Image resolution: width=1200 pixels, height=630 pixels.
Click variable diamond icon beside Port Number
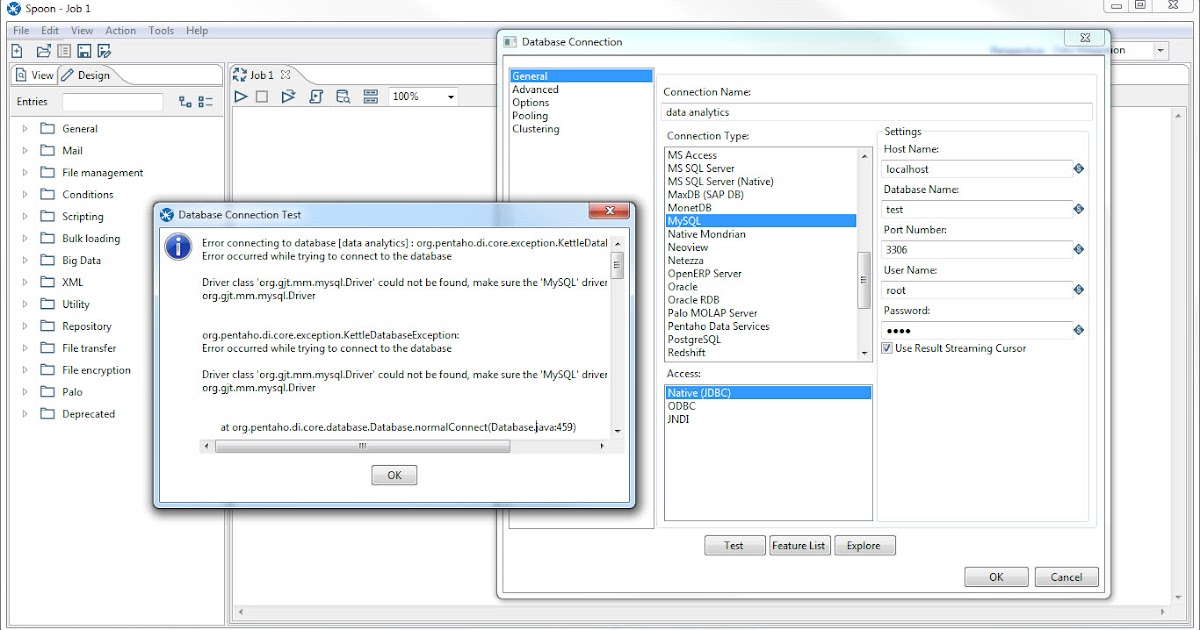pos(1079,250)
